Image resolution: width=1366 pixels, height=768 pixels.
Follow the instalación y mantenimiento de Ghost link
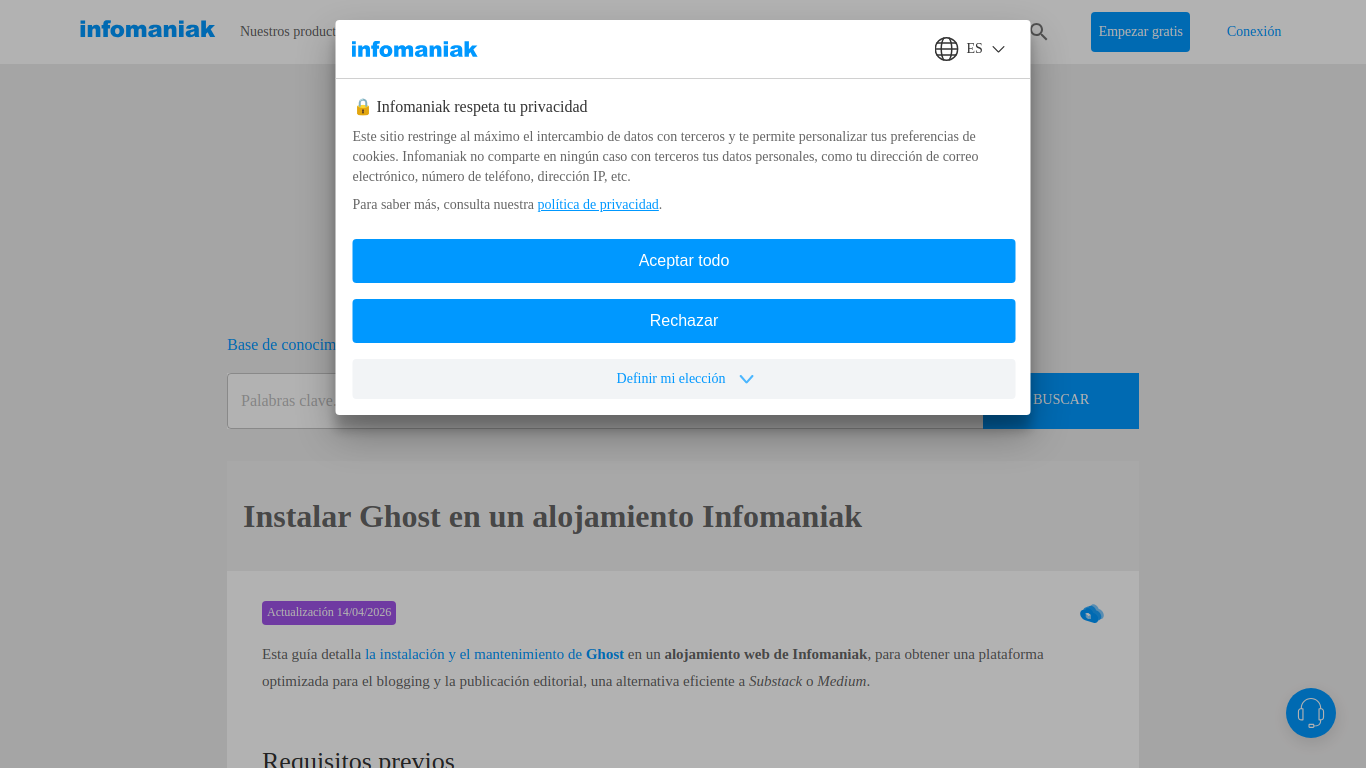[x=494, y=654]
